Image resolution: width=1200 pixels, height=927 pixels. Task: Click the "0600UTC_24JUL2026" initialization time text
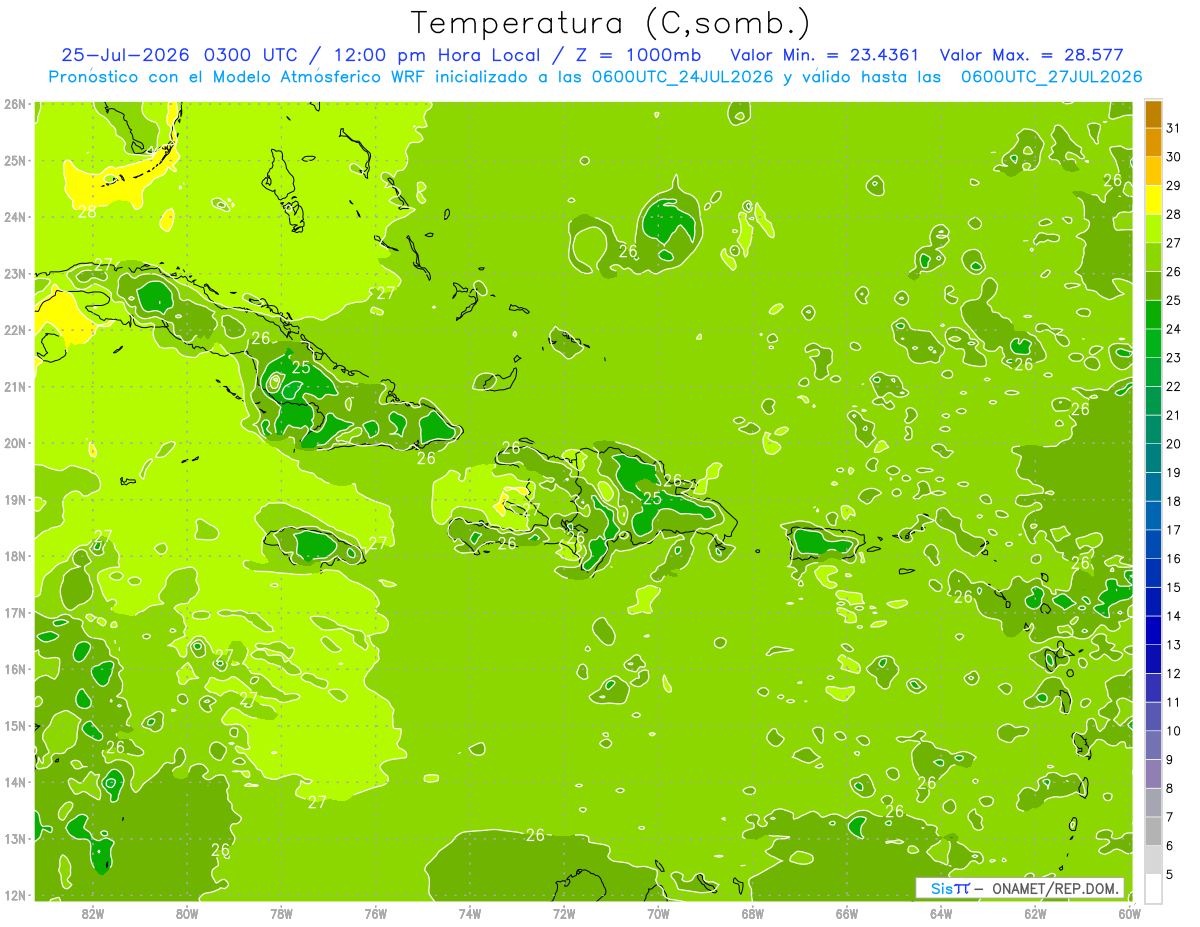(682, 77)
